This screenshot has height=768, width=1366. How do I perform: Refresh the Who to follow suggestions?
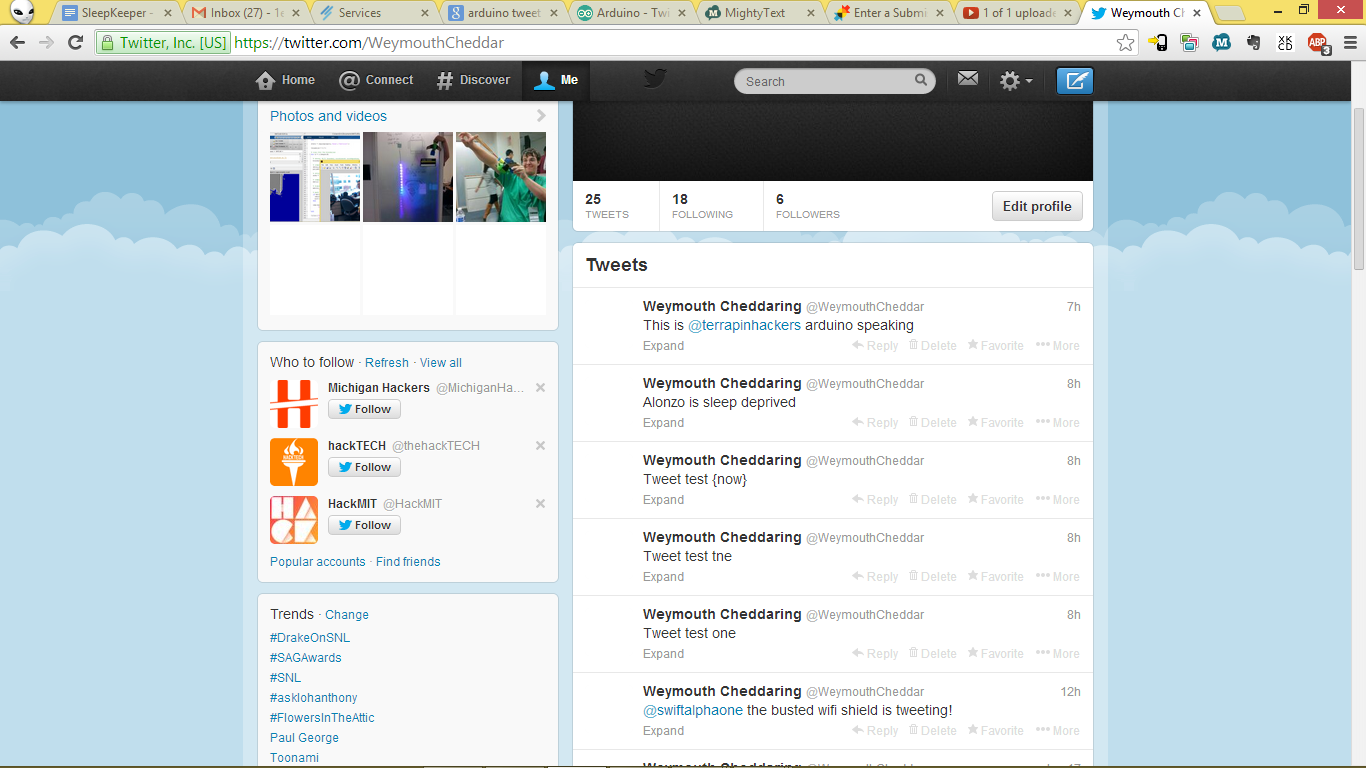click(387, 363)
